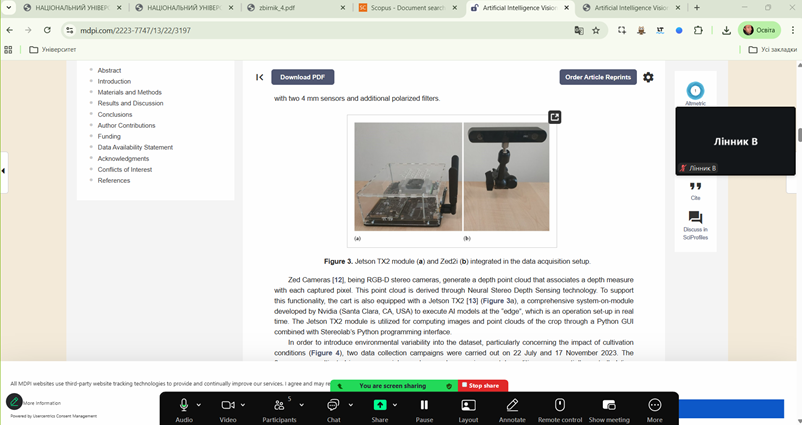Viewport: 802px width, 425px height.
Task: Click Discuss in SciProfiles icon
Action: (x=695, y=217)
